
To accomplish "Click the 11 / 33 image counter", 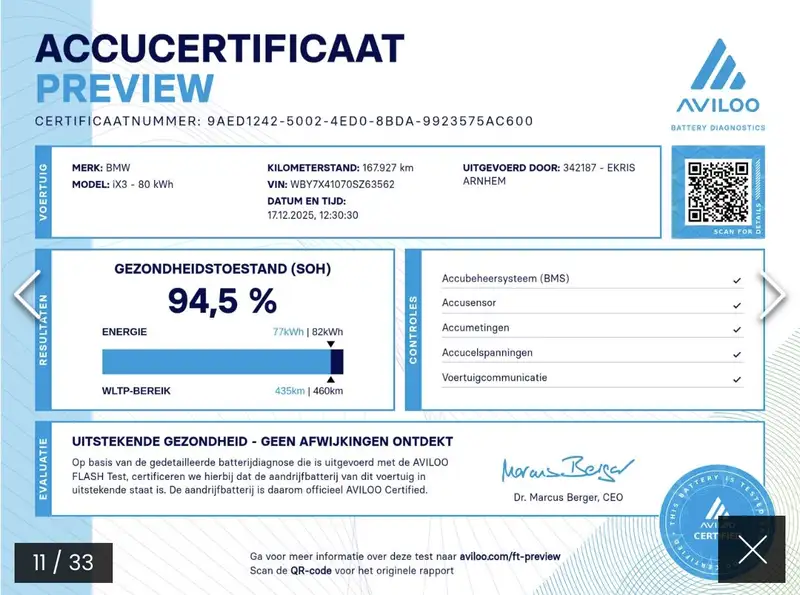I will 63,562.
